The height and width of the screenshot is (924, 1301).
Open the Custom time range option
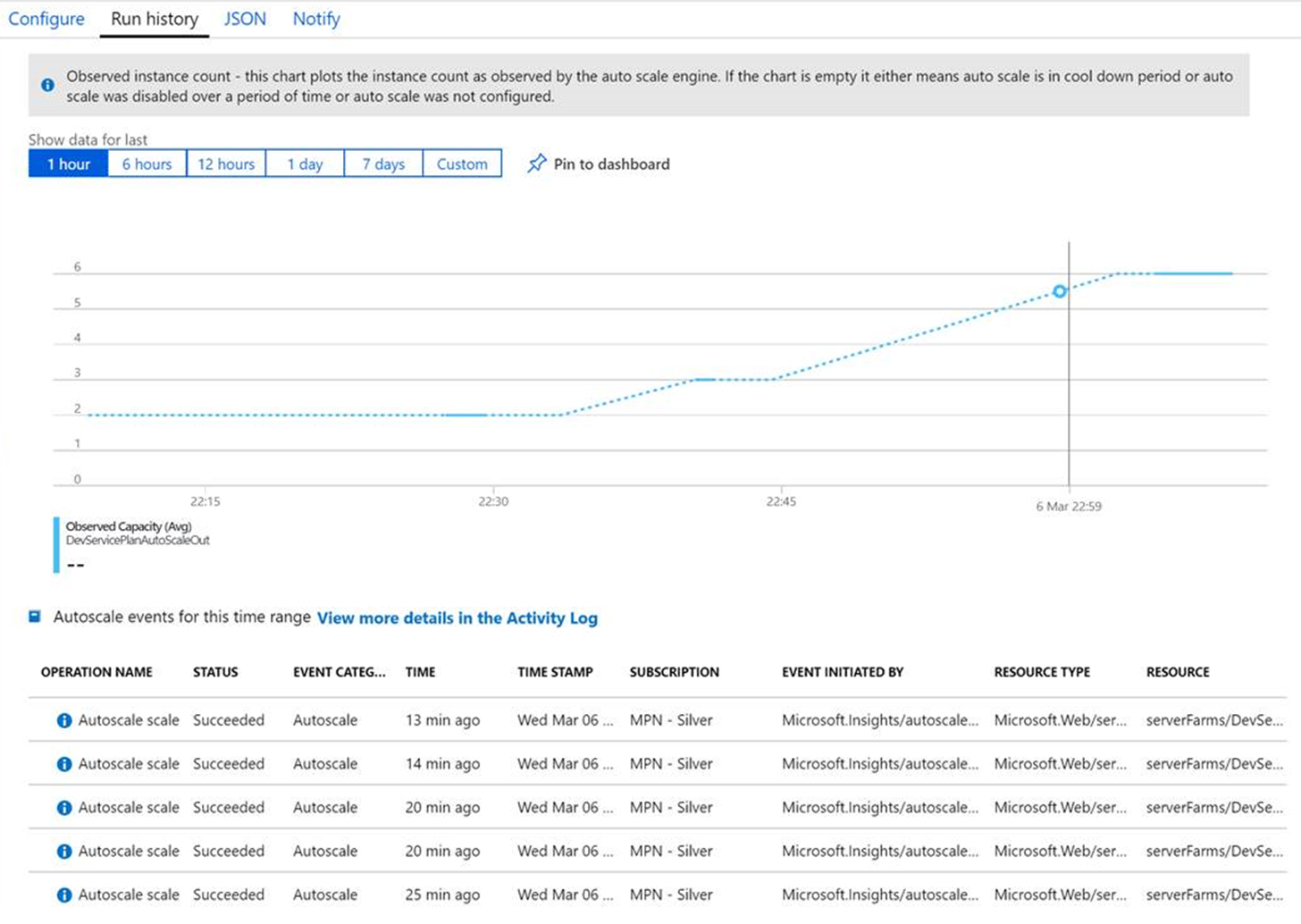pyautogui.click(x=462, y=164)
